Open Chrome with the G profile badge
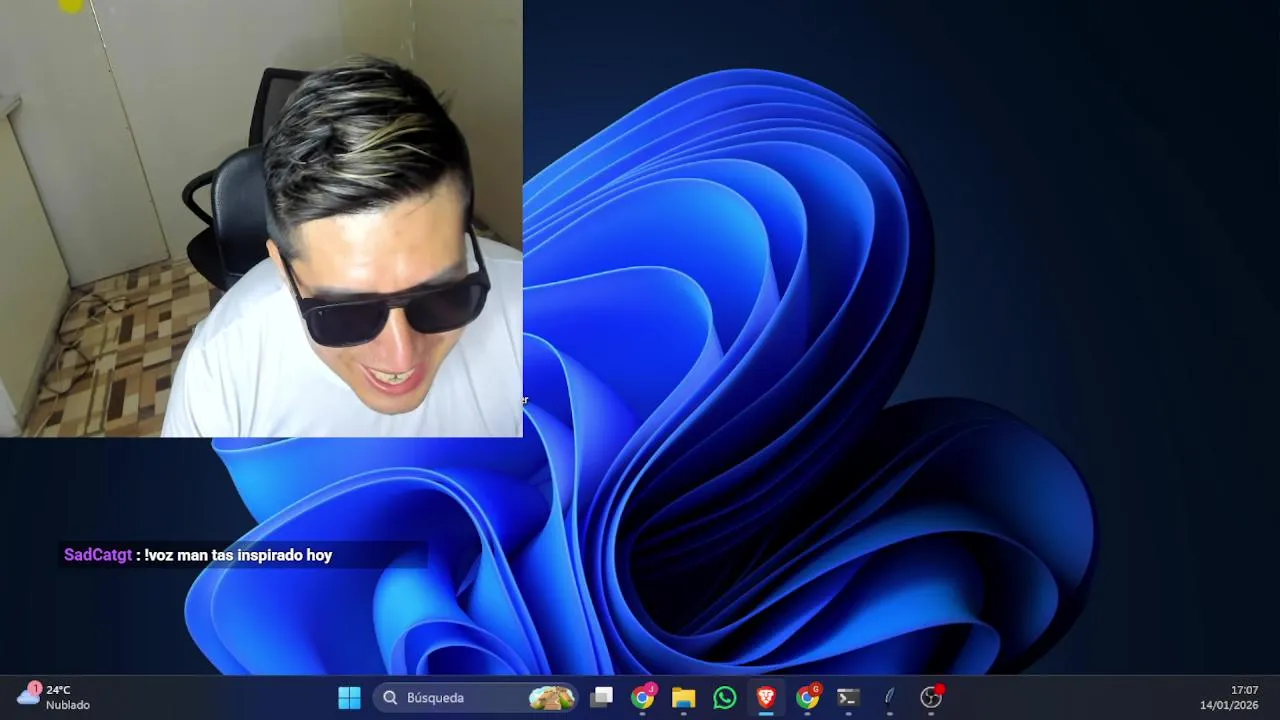Image resolution: width=1280 pixels, height=720 pixels. pos(807,697)
